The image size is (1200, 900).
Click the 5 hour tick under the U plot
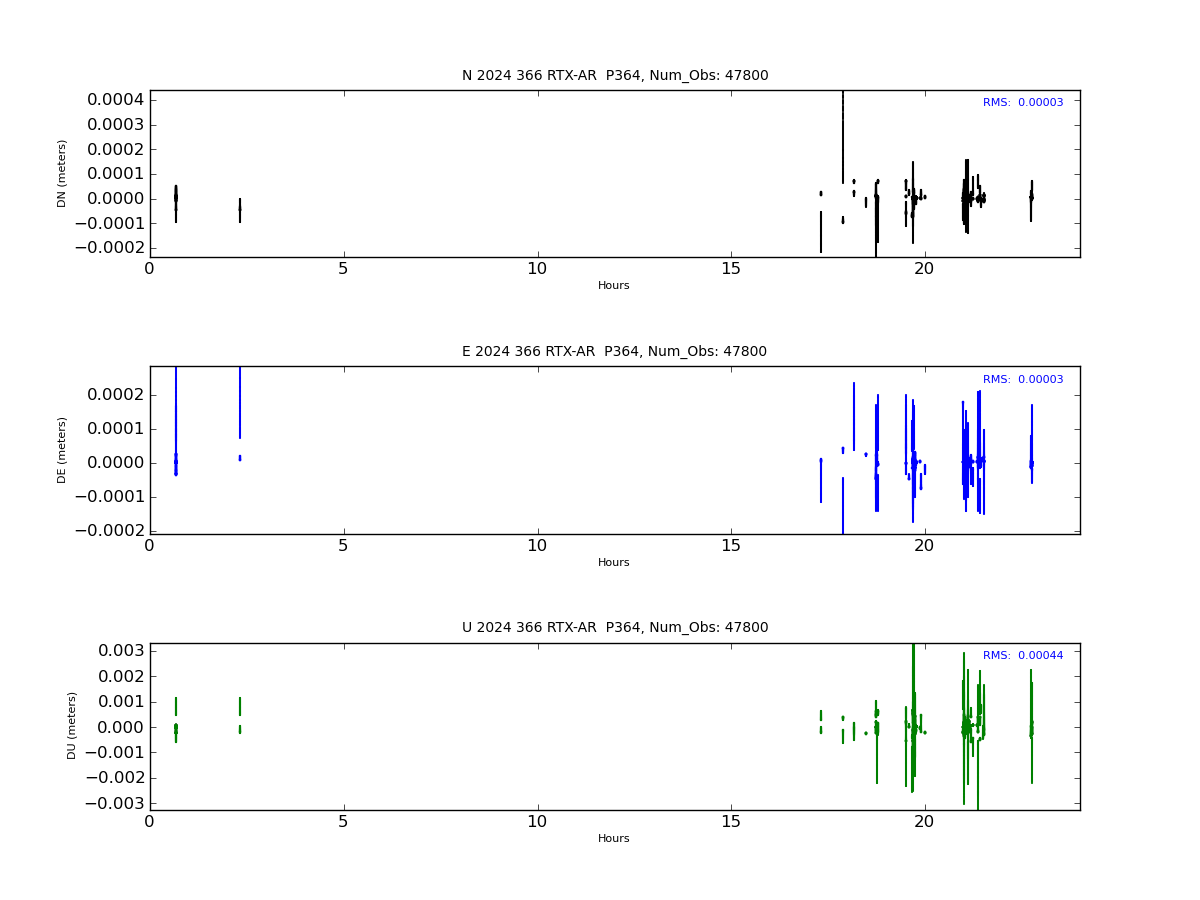click(x=343, y=822)
